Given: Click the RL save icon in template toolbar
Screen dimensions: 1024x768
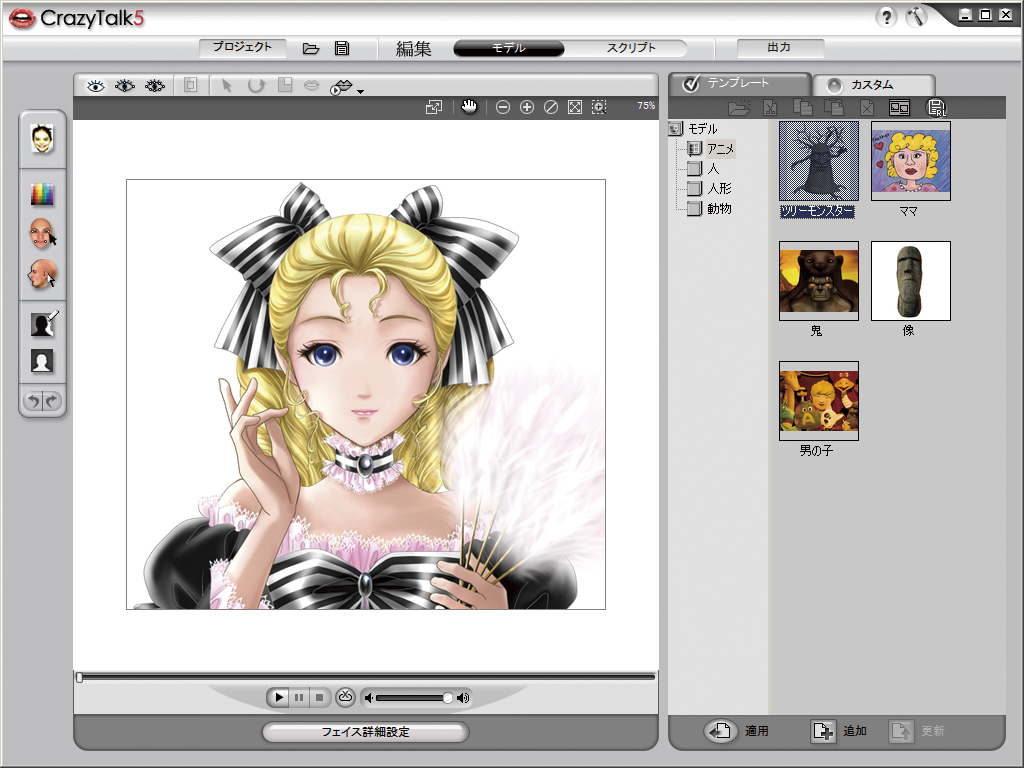Looking at the screenshot, I should 936,108.
